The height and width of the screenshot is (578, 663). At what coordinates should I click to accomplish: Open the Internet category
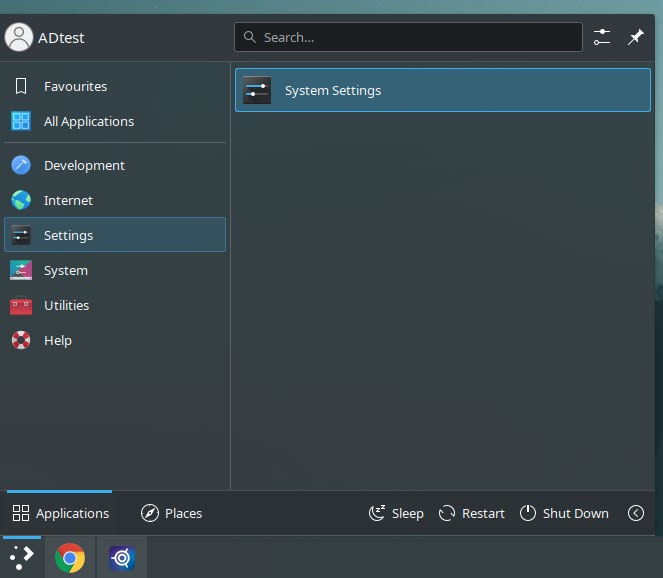(115, 200)
